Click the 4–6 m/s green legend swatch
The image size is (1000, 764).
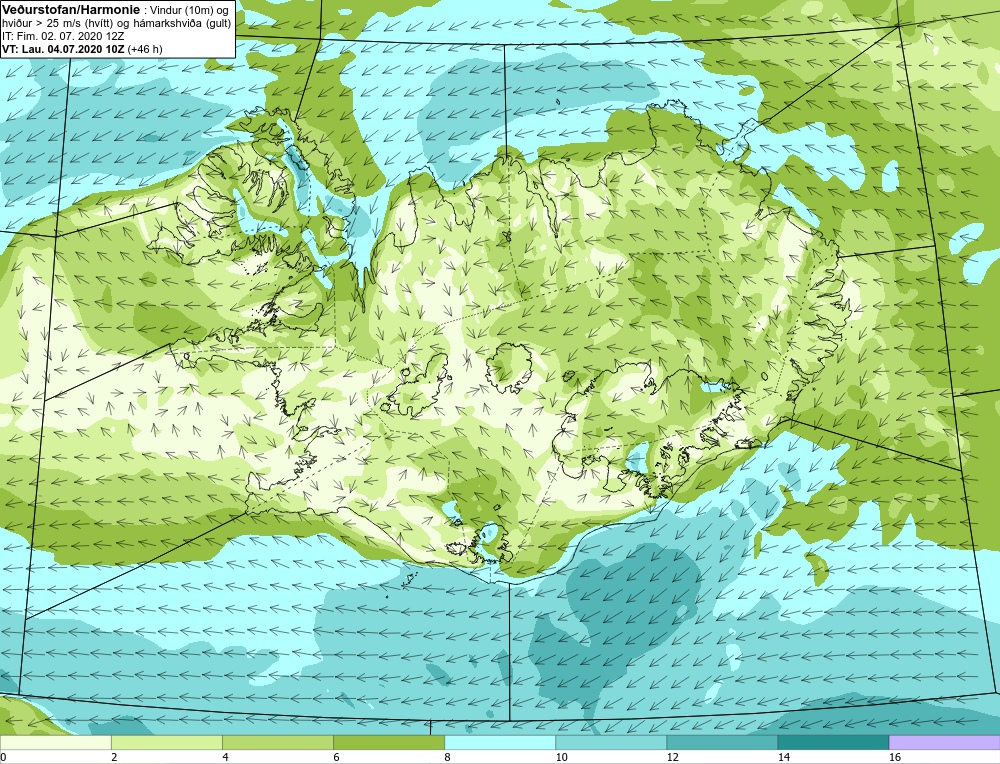click(x=277, y=742)
